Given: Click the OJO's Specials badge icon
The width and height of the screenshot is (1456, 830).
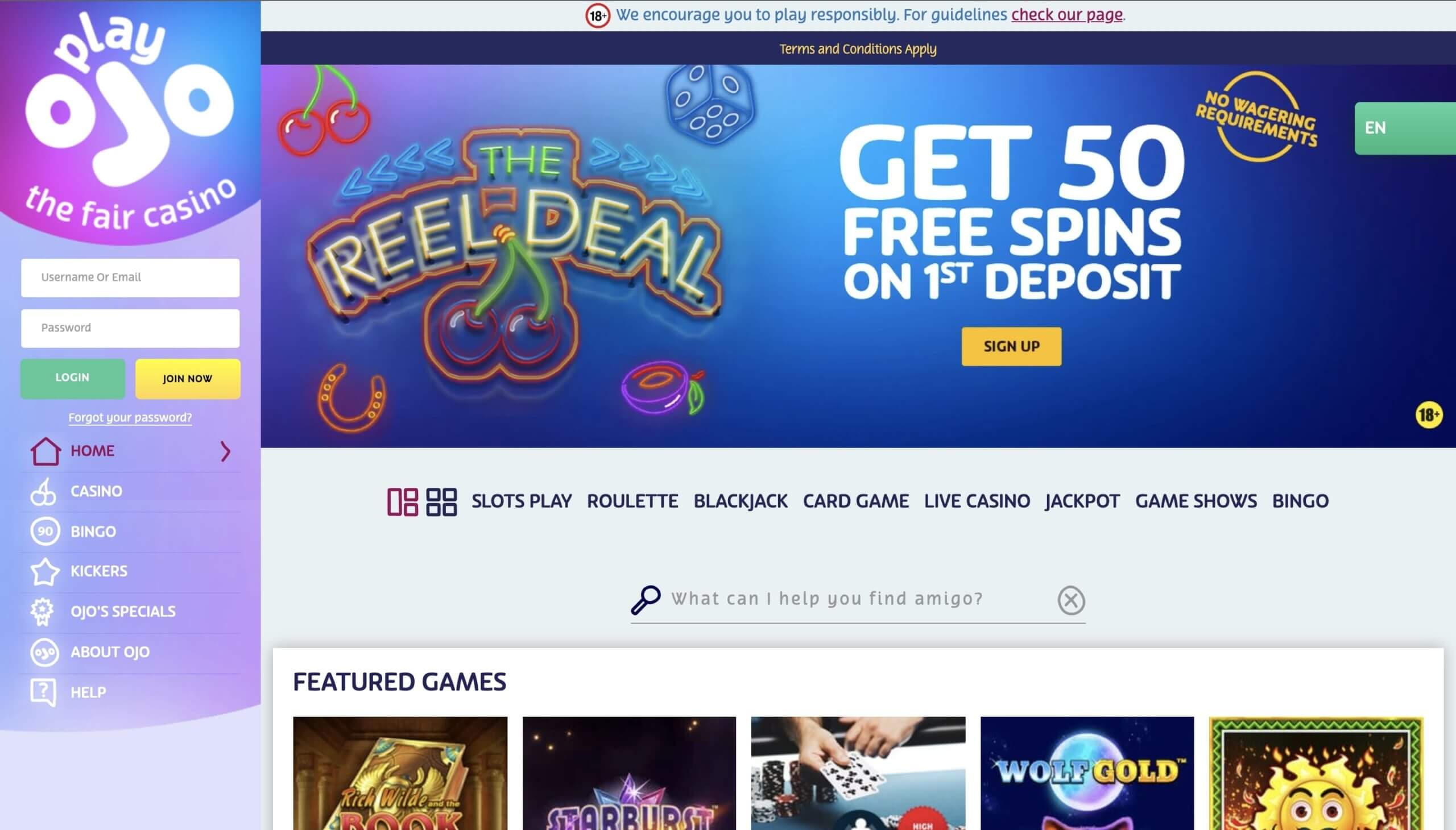Looking at the screenshot, I should [x=42, y=612].
